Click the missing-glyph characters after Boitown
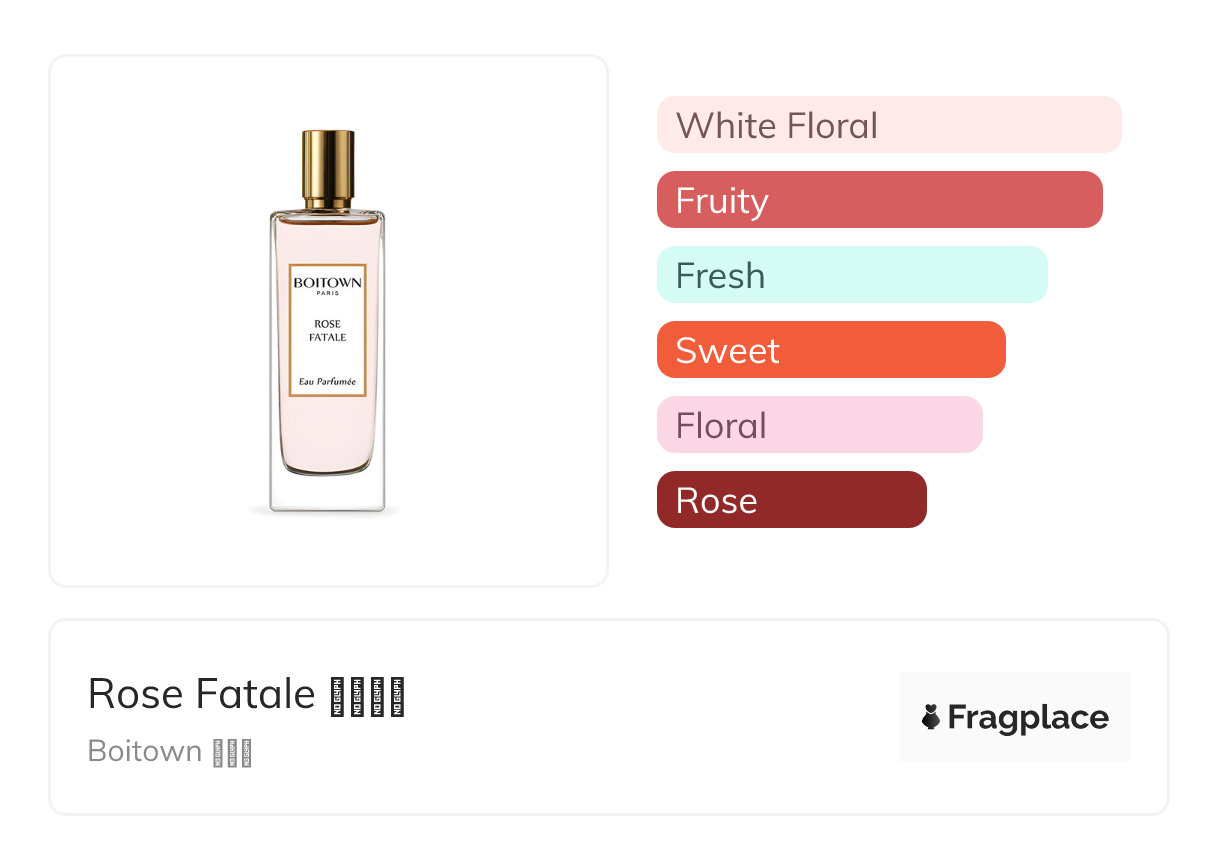Viewport: 1218px width, 864px height. 232,753
